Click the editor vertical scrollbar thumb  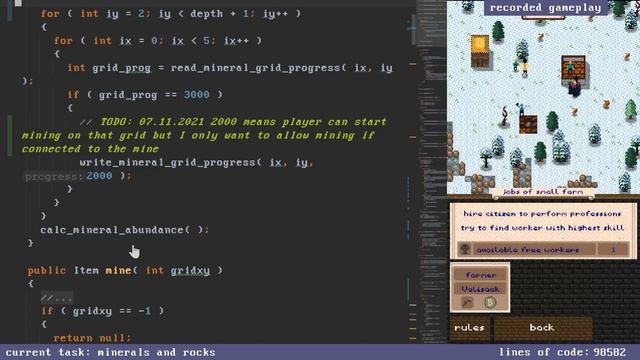413,29
